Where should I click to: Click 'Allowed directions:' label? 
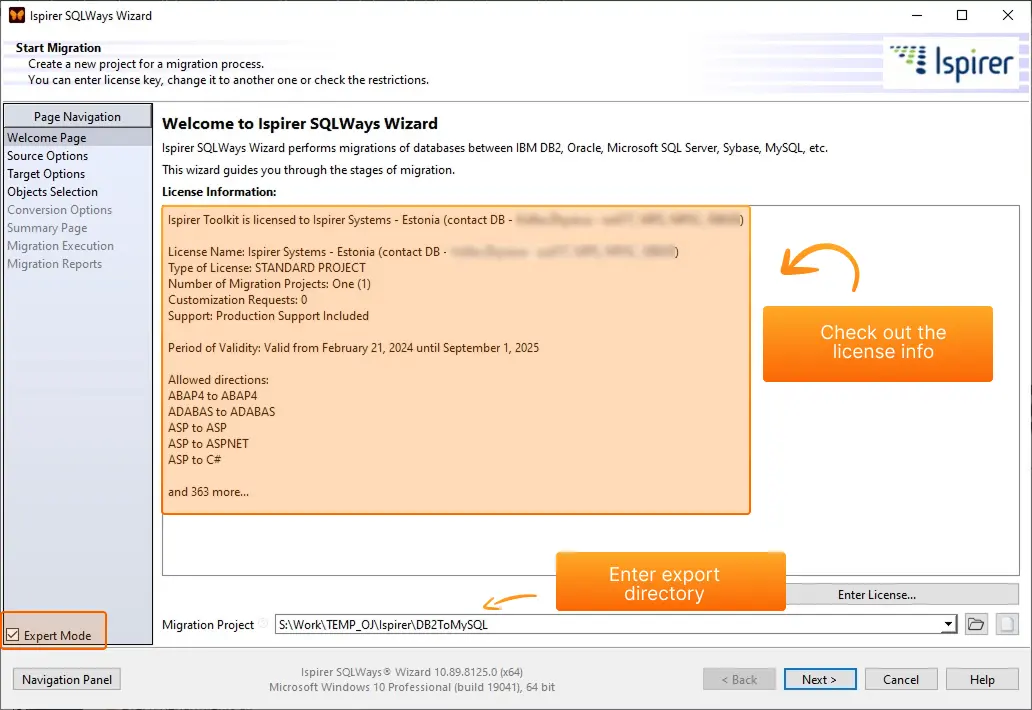(x=219, y=380)
